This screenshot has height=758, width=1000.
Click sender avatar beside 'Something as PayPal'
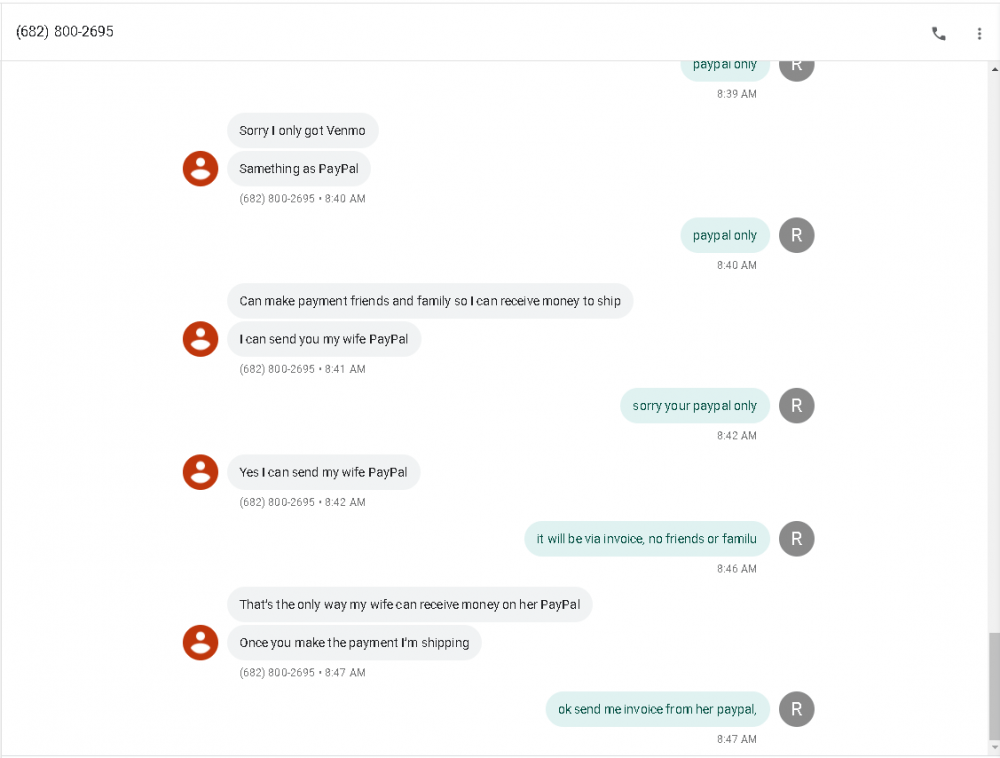pyautogui.click(x=200, y=169)
